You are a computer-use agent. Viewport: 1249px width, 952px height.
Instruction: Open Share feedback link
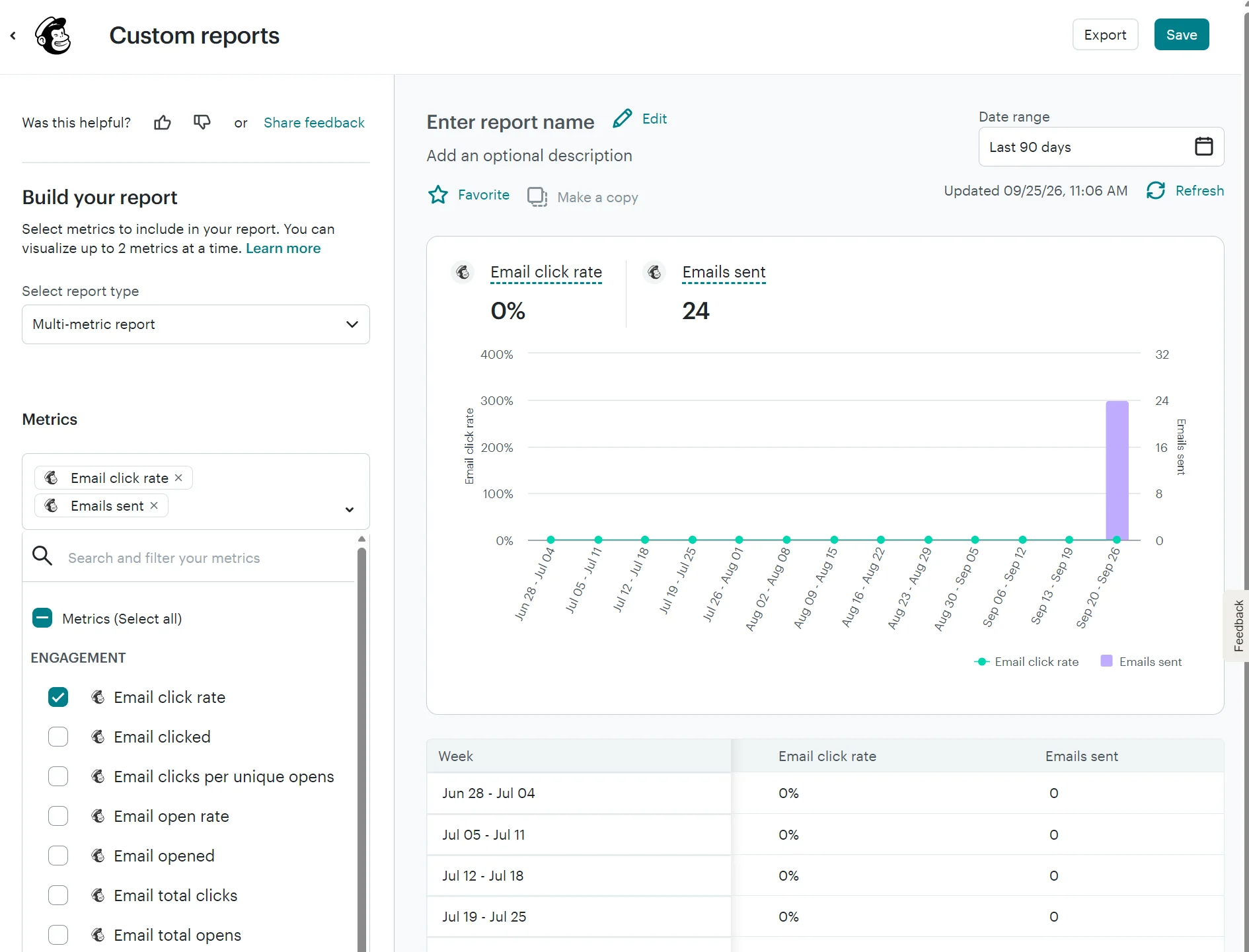point(314,123)
